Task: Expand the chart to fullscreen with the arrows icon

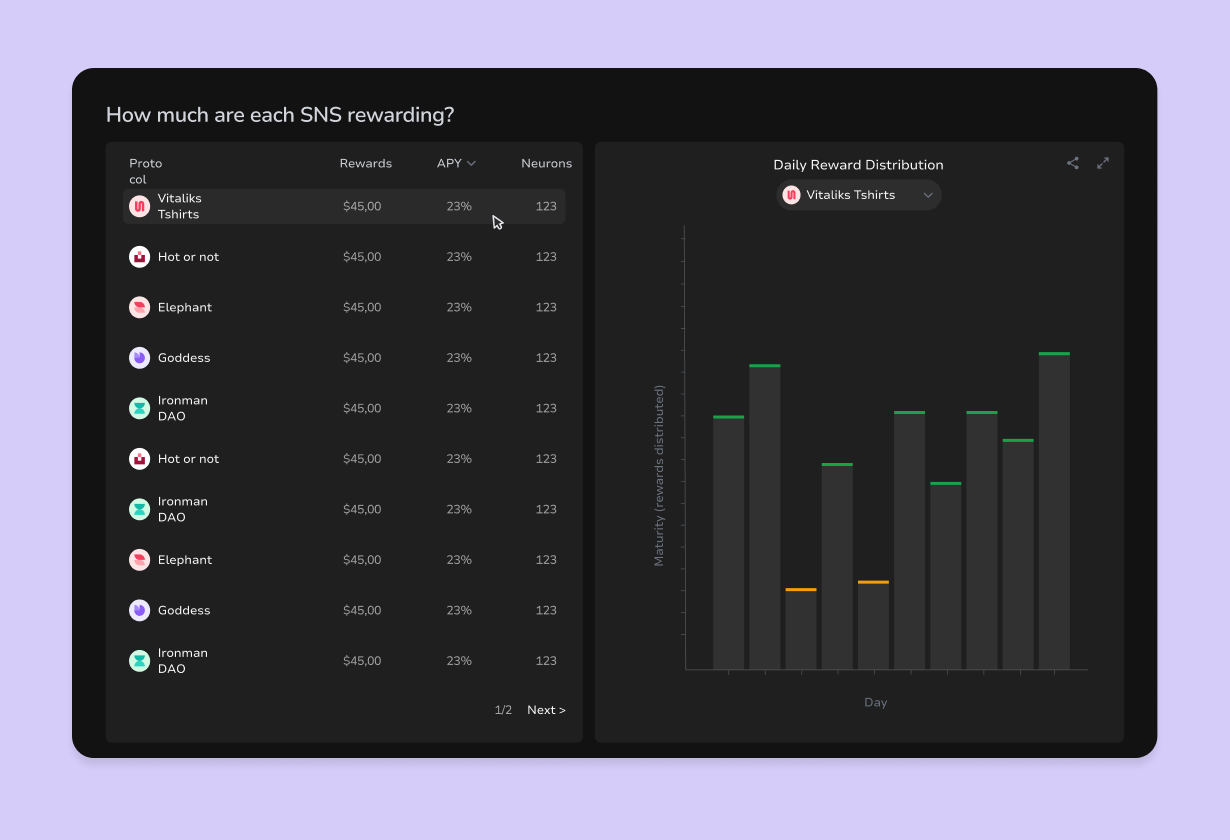Action: [x=1102, y=163]
